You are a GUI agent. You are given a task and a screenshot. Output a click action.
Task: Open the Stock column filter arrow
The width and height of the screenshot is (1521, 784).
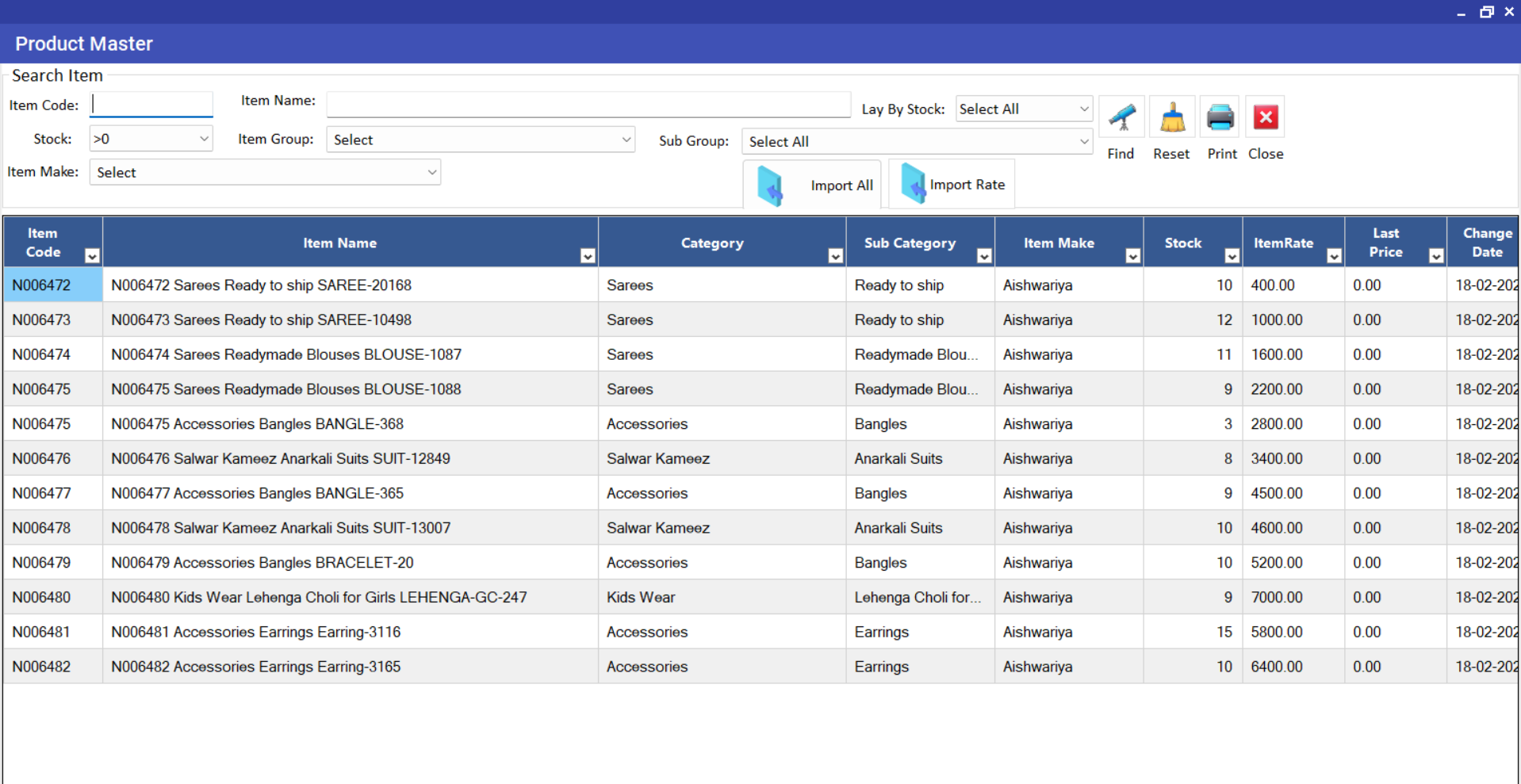point(1232,255)
